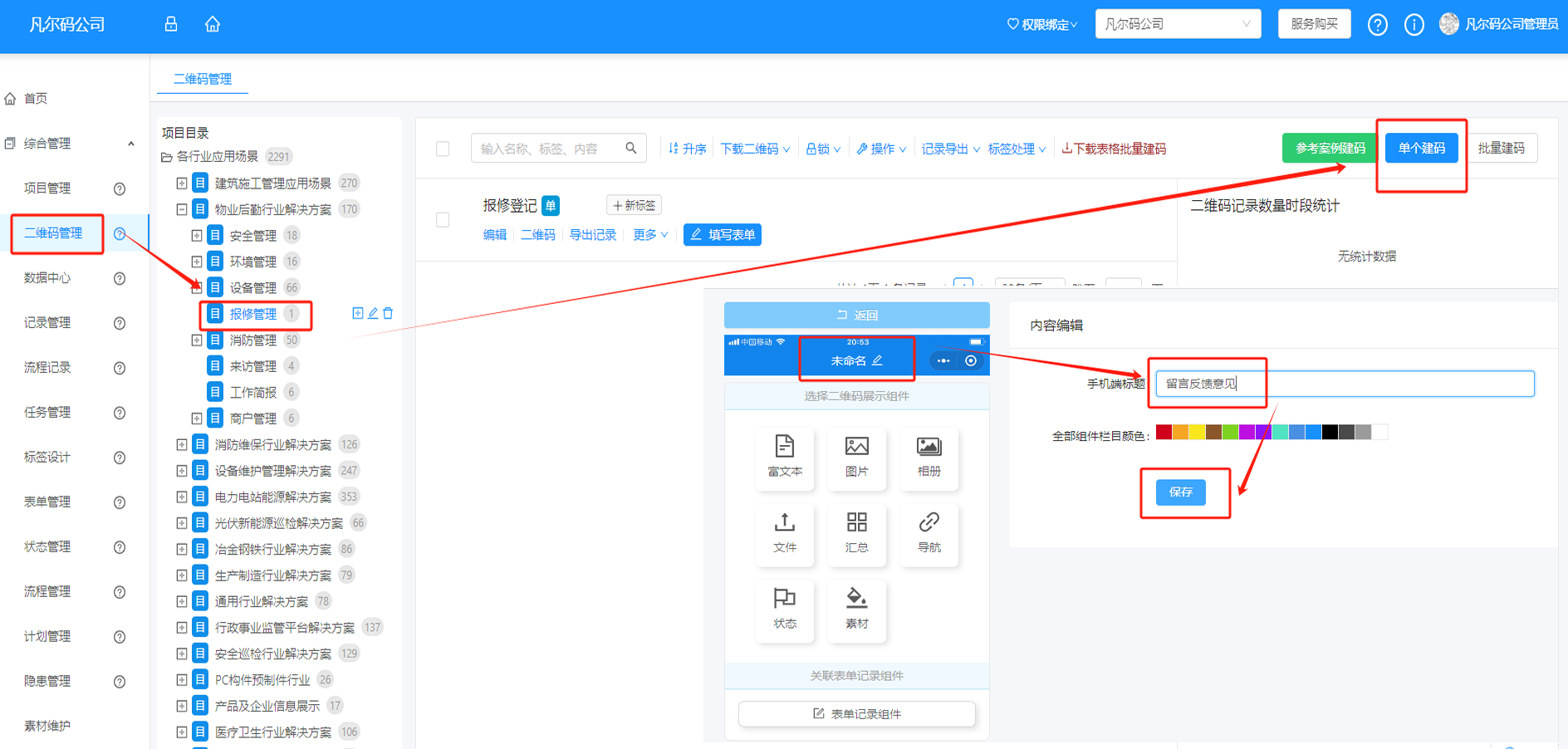
Task: Open 数据中心 in the sidebar
Action: (47, 278)
